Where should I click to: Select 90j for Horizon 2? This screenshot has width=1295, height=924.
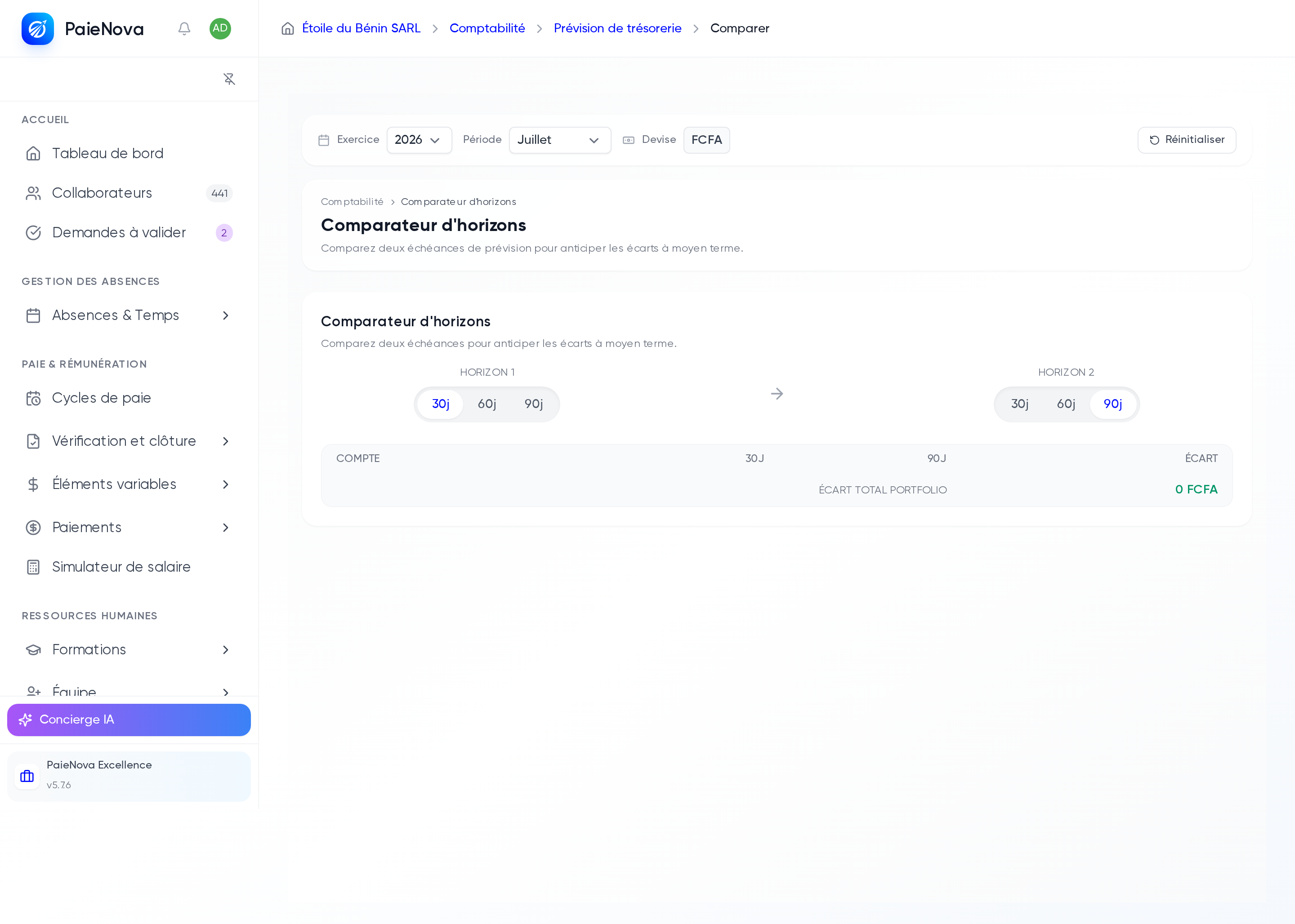tap(1113, 404)
